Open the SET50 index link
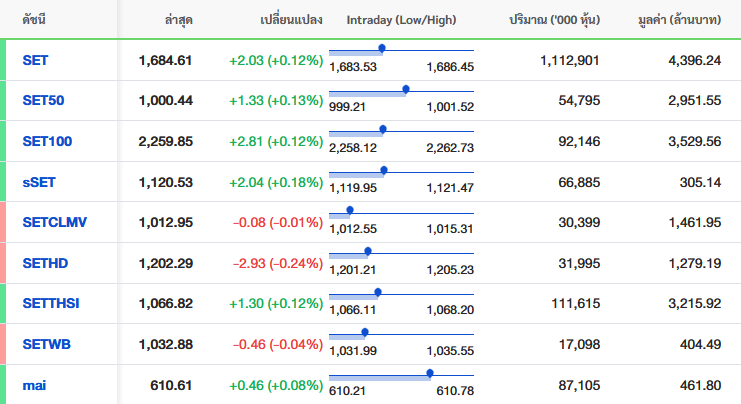The width and height of the screenshot is (741, 404). click(43, 101)
